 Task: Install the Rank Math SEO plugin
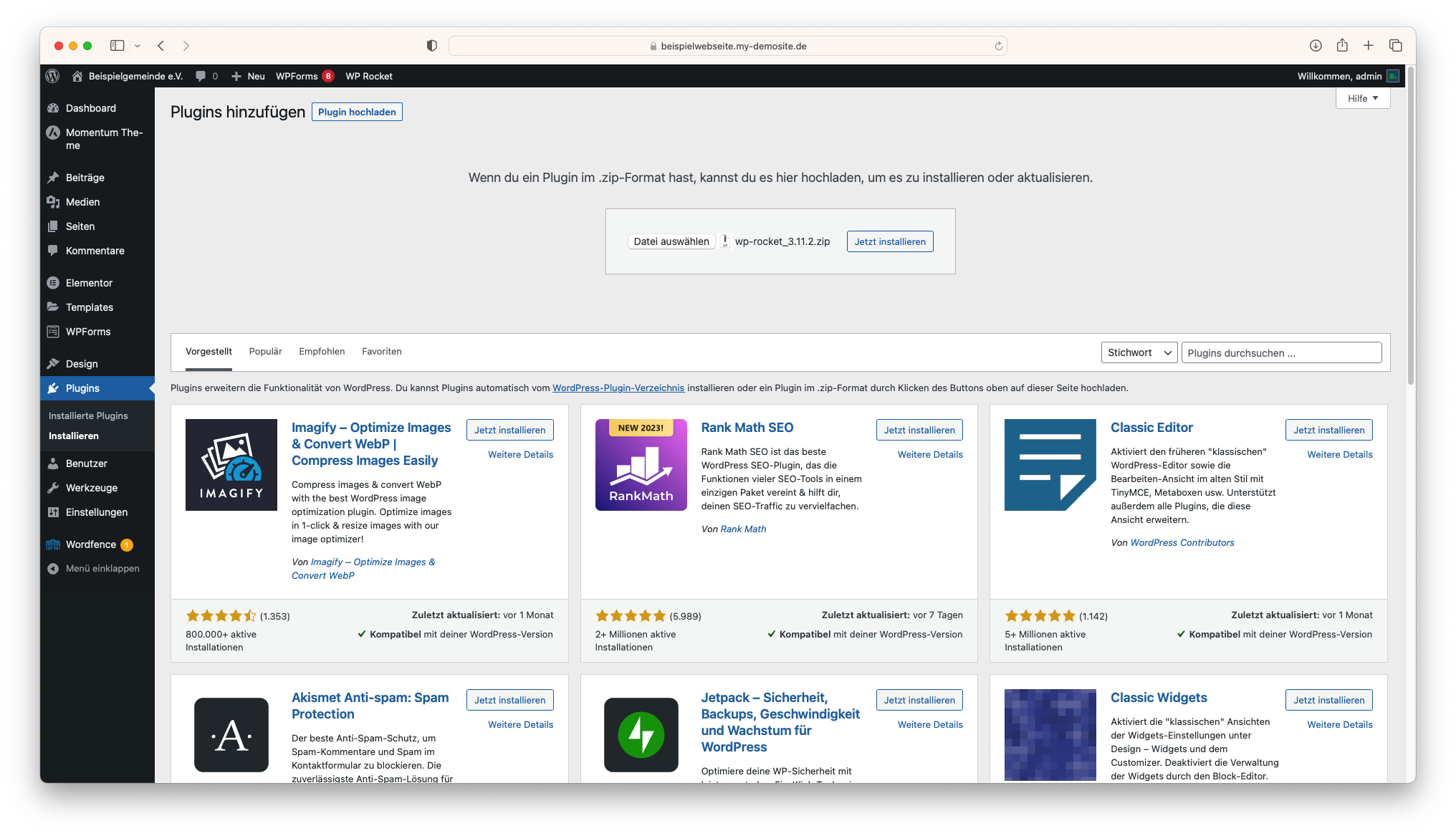919,430
